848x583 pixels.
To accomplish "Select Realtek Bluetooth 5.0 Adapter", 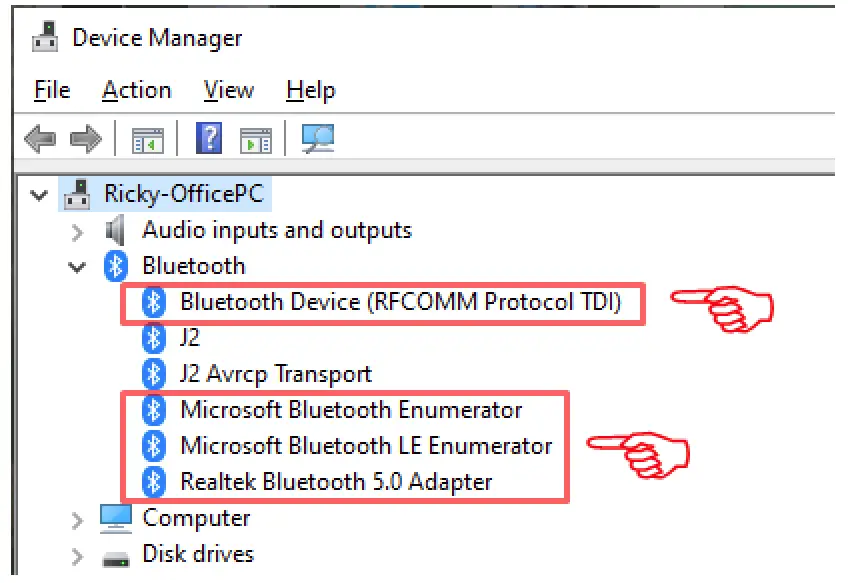I will 336,481.
